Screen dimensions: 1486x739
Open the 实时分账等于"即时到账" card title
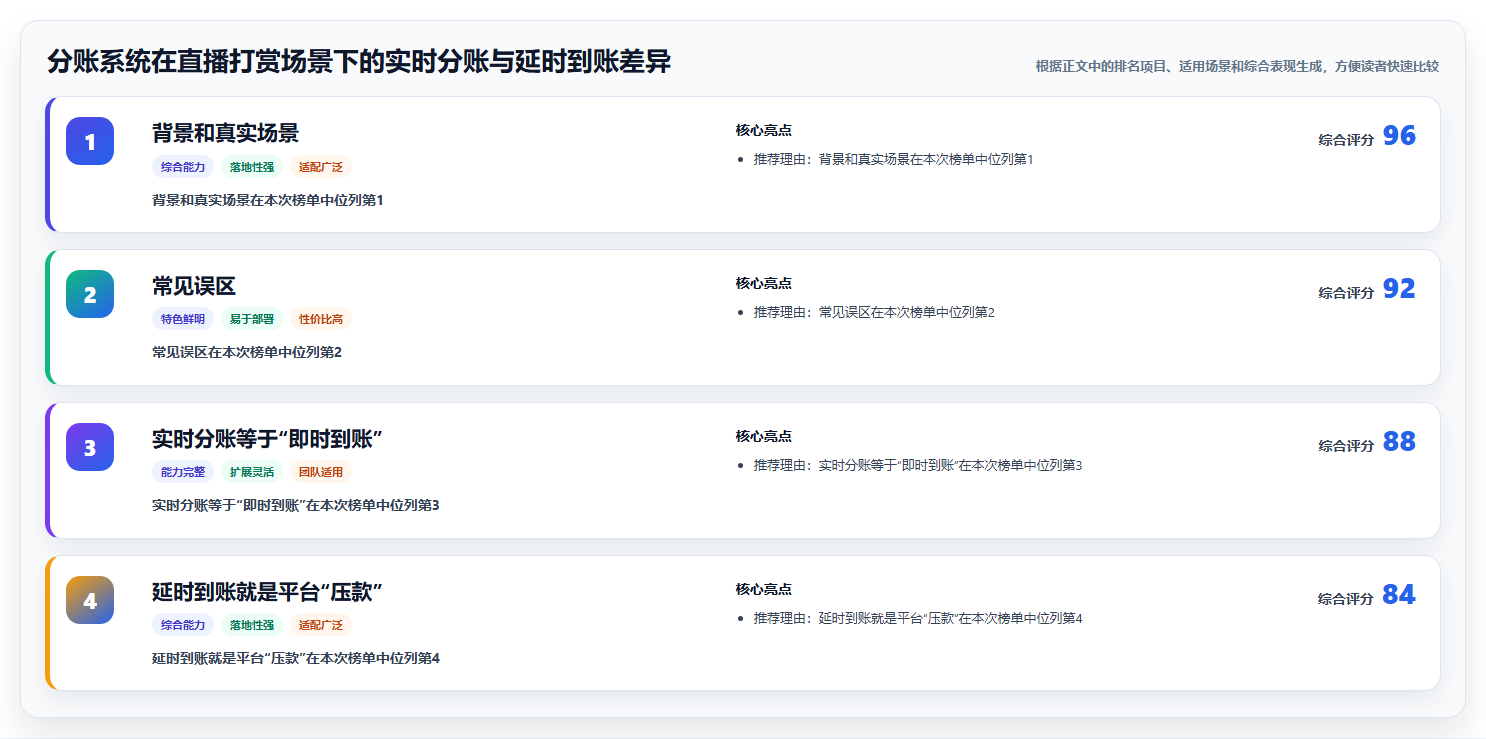pyautogui.click(x=267, y=439)
